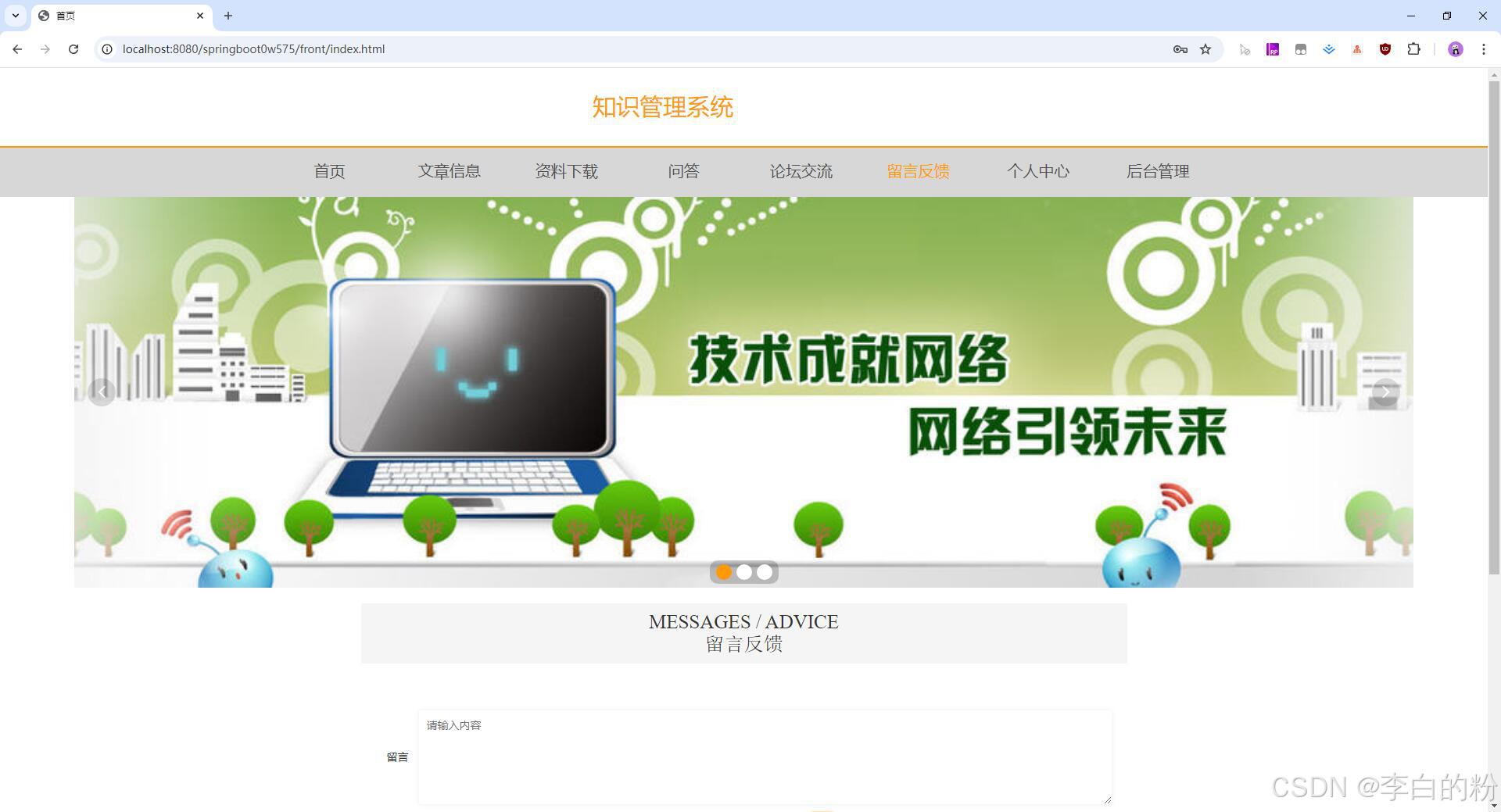
Task: Open a new browser tab
Action: coord(228,16)
